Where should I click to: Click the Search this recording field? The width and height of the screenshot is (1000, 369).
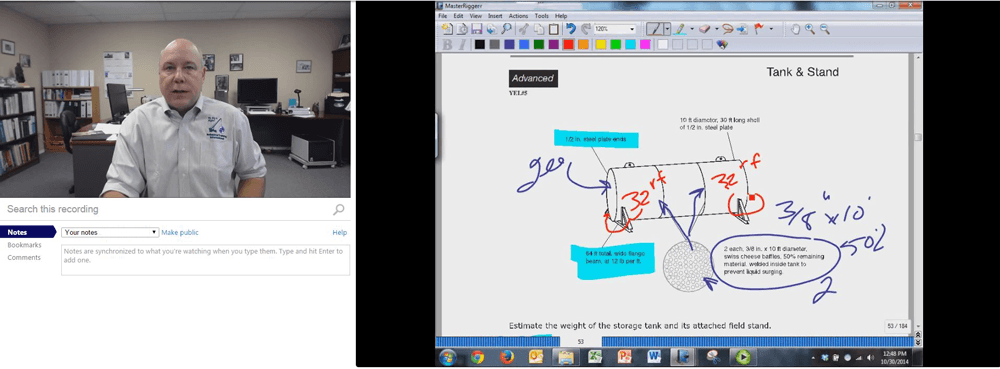(167, 209)
